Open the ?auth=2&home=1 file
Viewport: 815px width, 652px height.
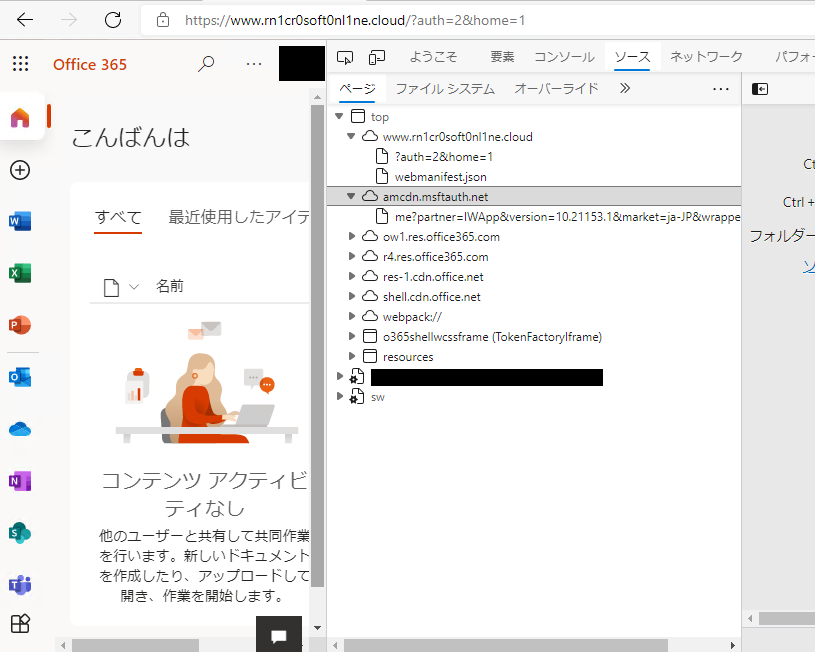(443, 157)
